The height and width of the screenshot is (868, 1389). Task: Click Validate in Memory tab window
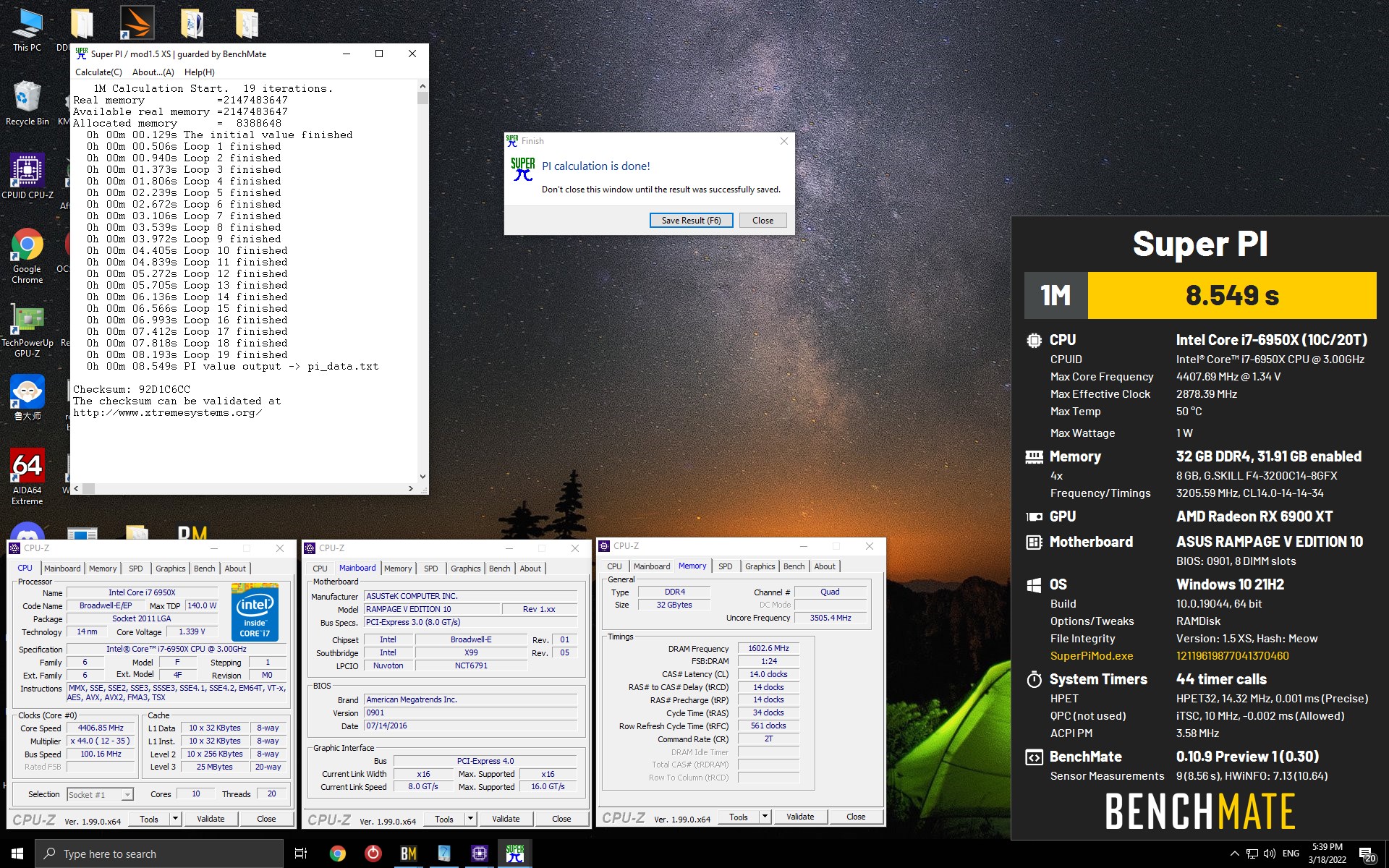pos(800,817)
